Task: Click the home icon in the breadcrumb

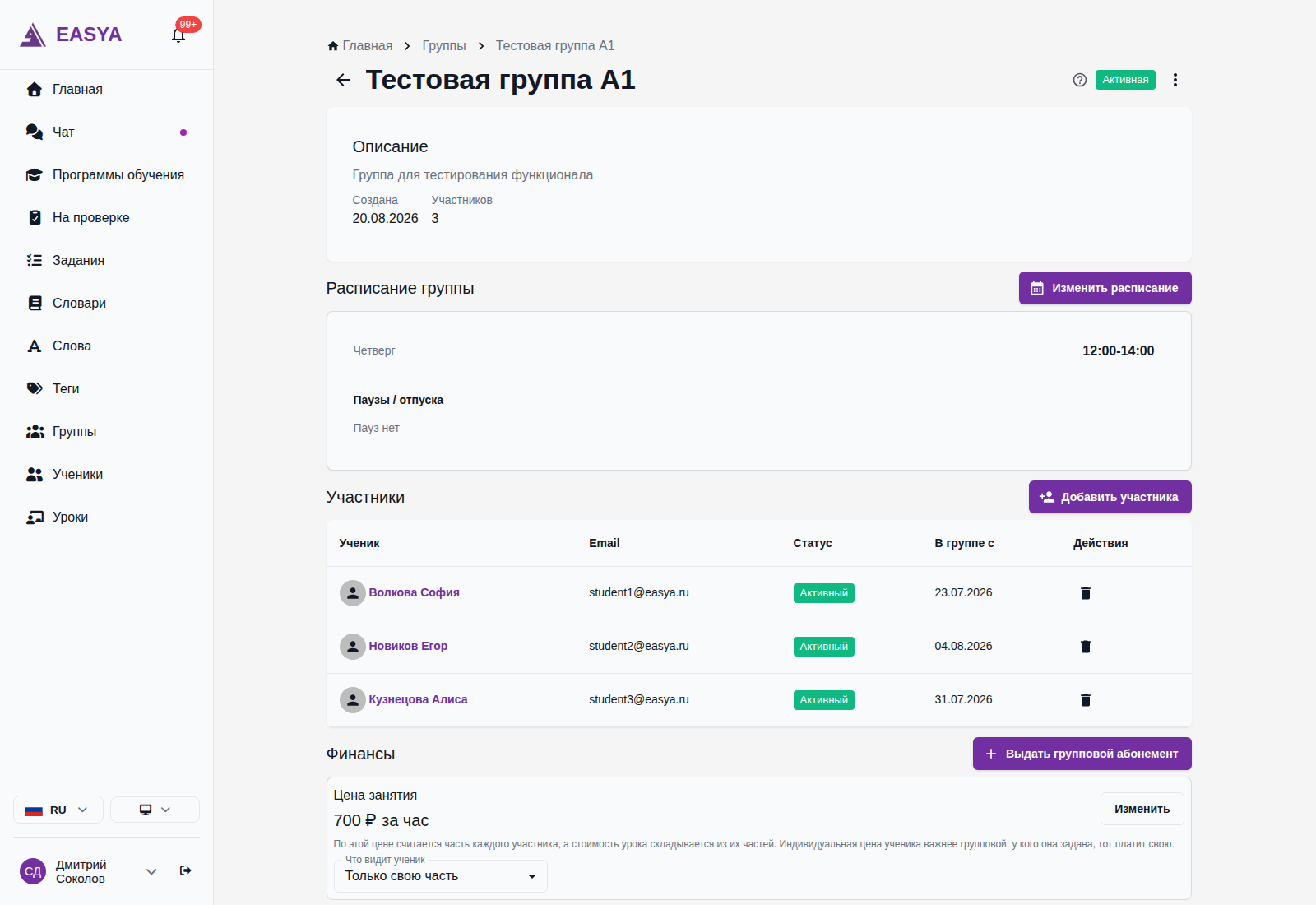Action: pyautogui.click(x=332, y=46)
